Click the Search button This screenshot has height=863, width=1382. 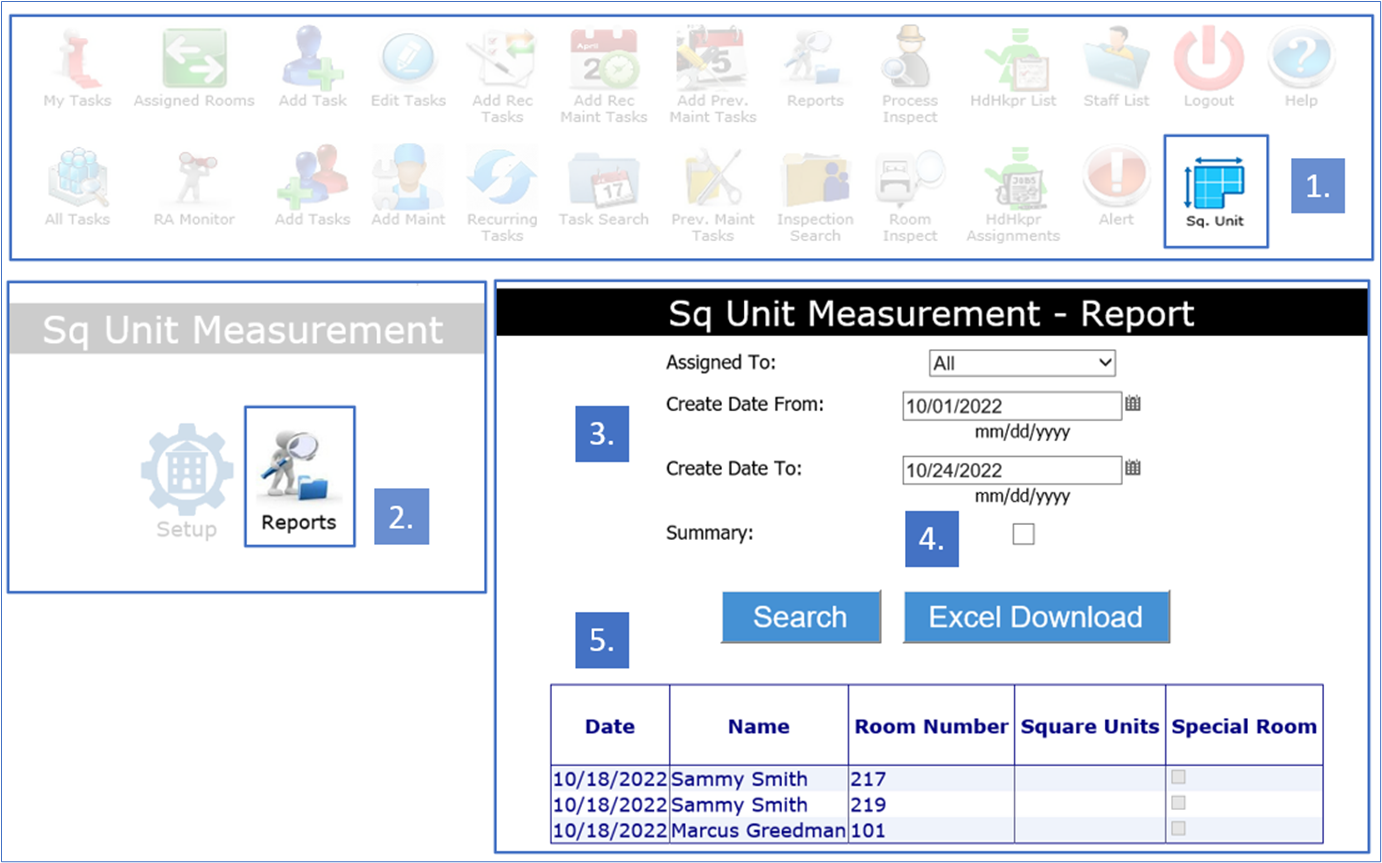click(x=800, y=617)
